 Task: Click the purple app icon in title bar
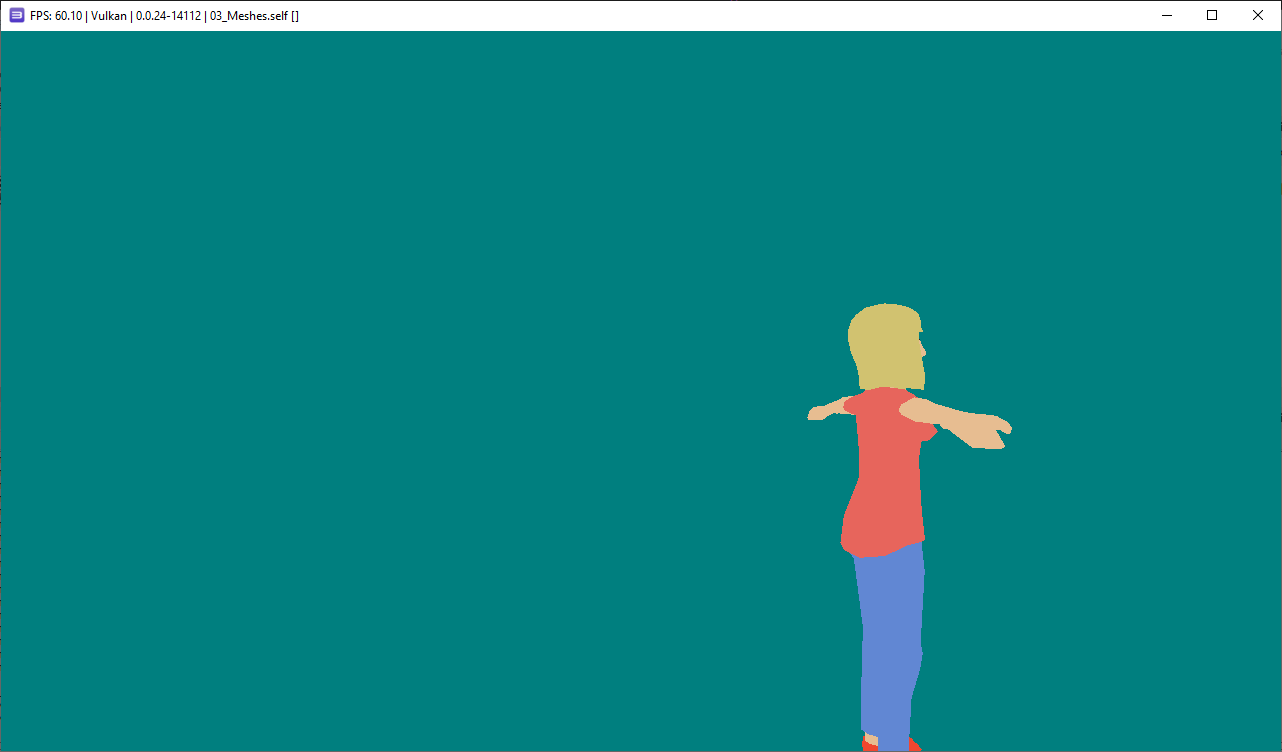(x=17, y=15)
